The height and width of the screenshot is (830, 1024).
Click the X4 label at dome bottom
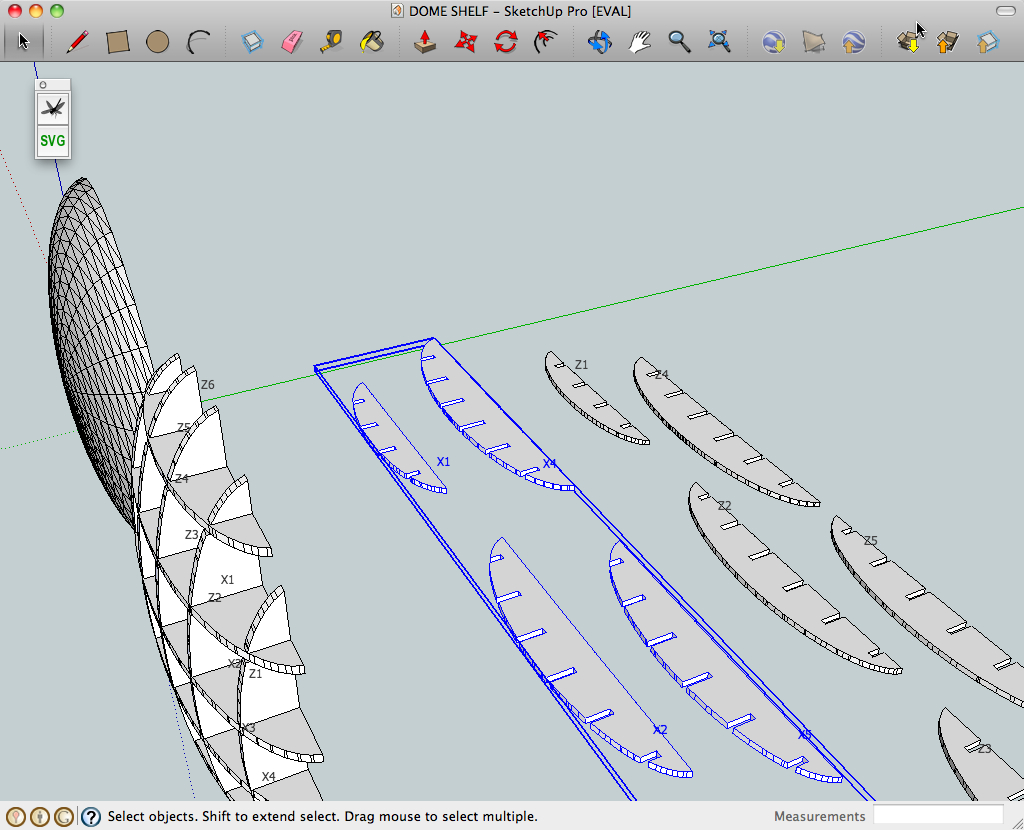[268, 776]
